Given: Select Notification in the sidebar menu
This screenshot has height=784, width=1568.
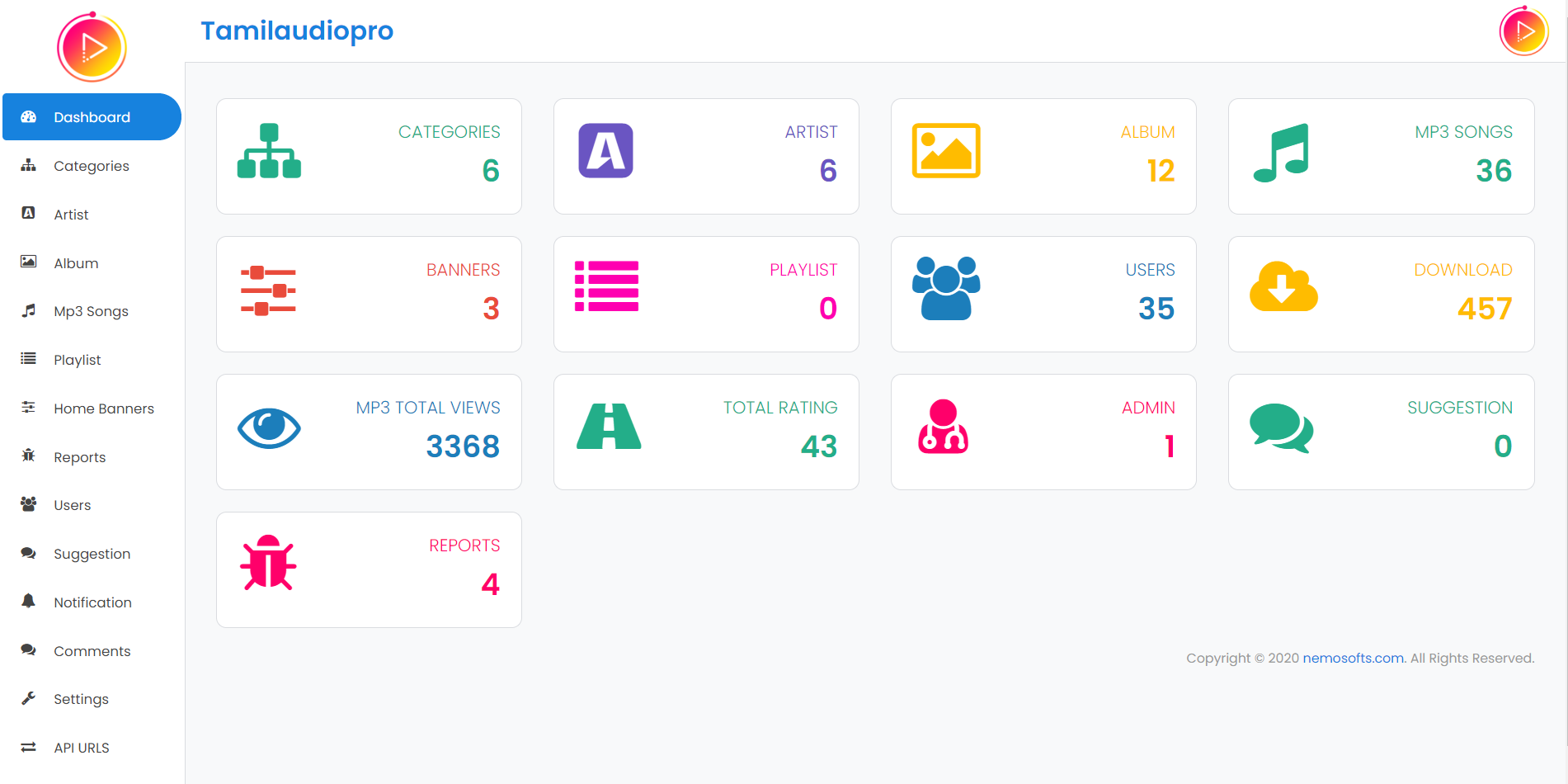Looking at the screenshot, I should [x=92, y=602].
